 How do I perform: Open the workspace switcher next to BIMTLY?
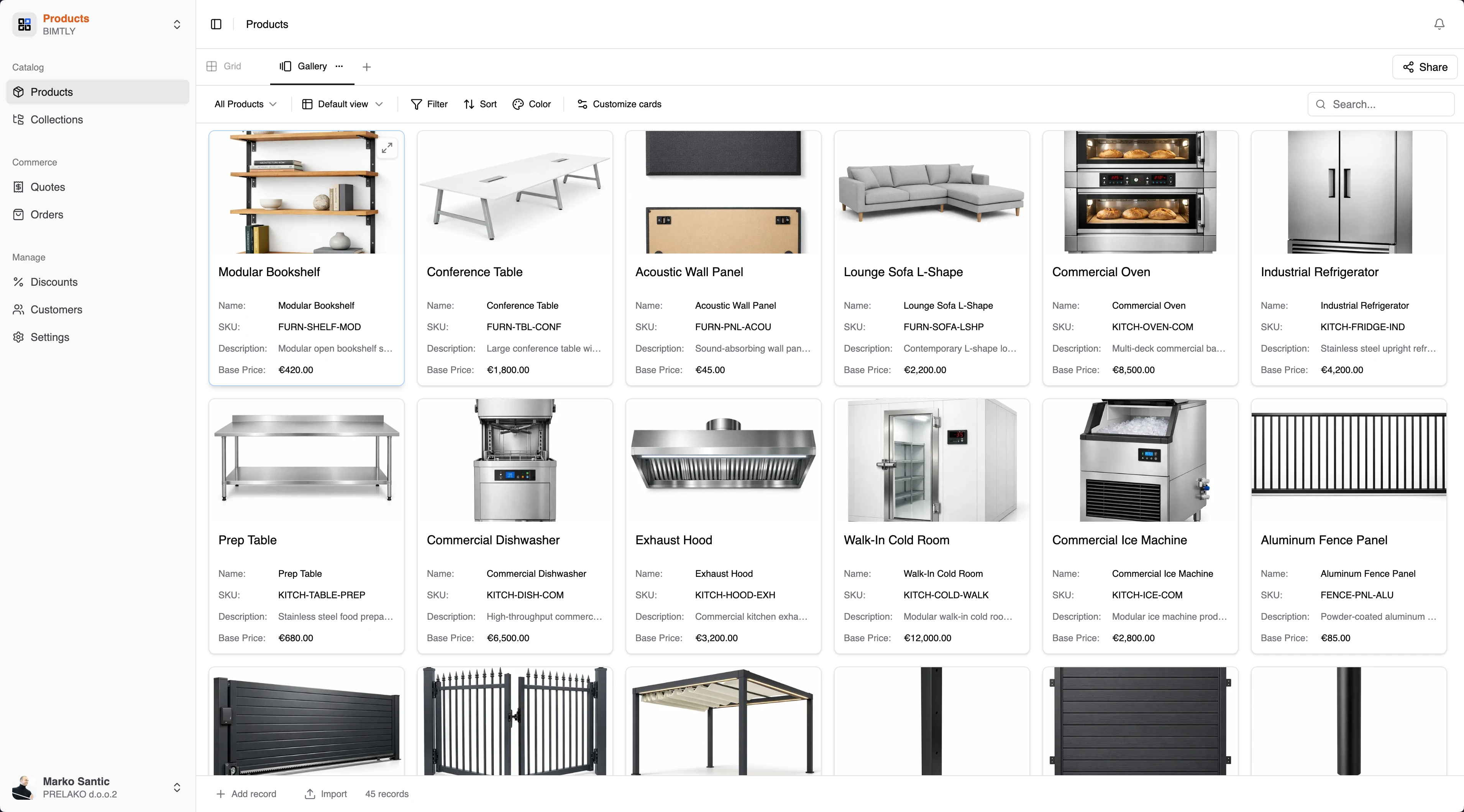point(177,25)
